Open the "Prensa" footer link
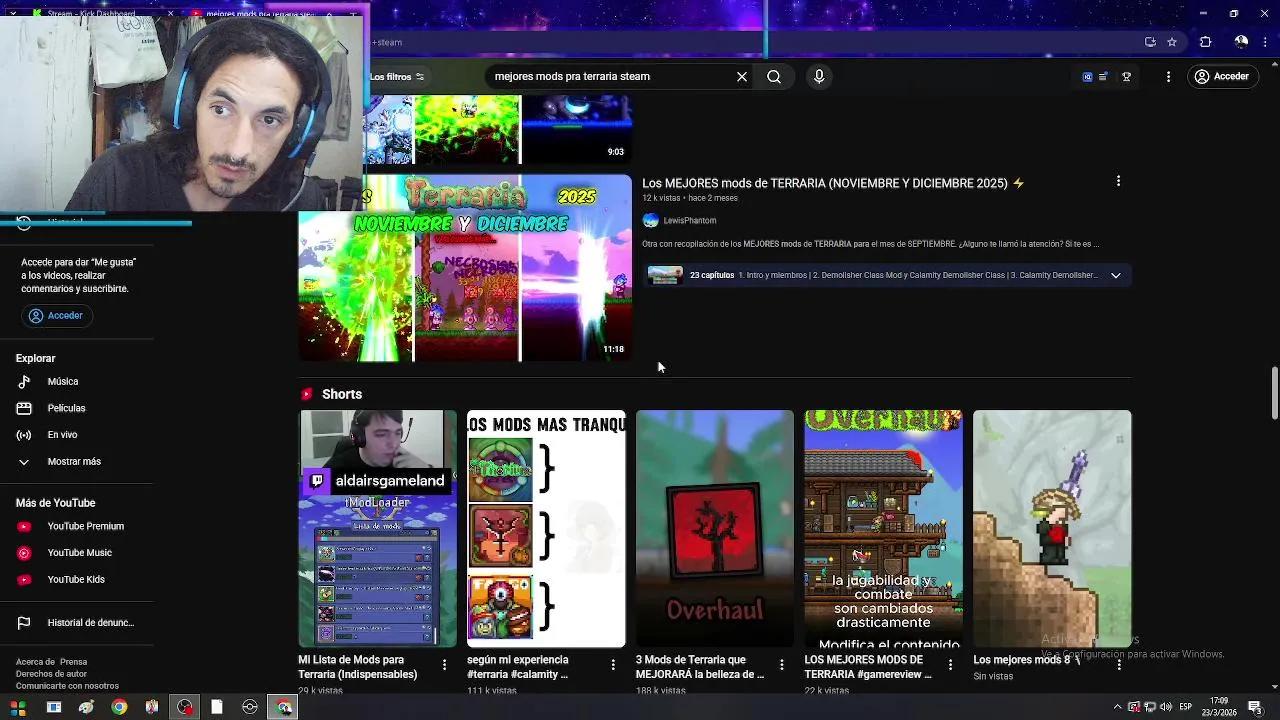Image resolution: width=1280 pixels, height=720 pixels. (x=73, y=662)
